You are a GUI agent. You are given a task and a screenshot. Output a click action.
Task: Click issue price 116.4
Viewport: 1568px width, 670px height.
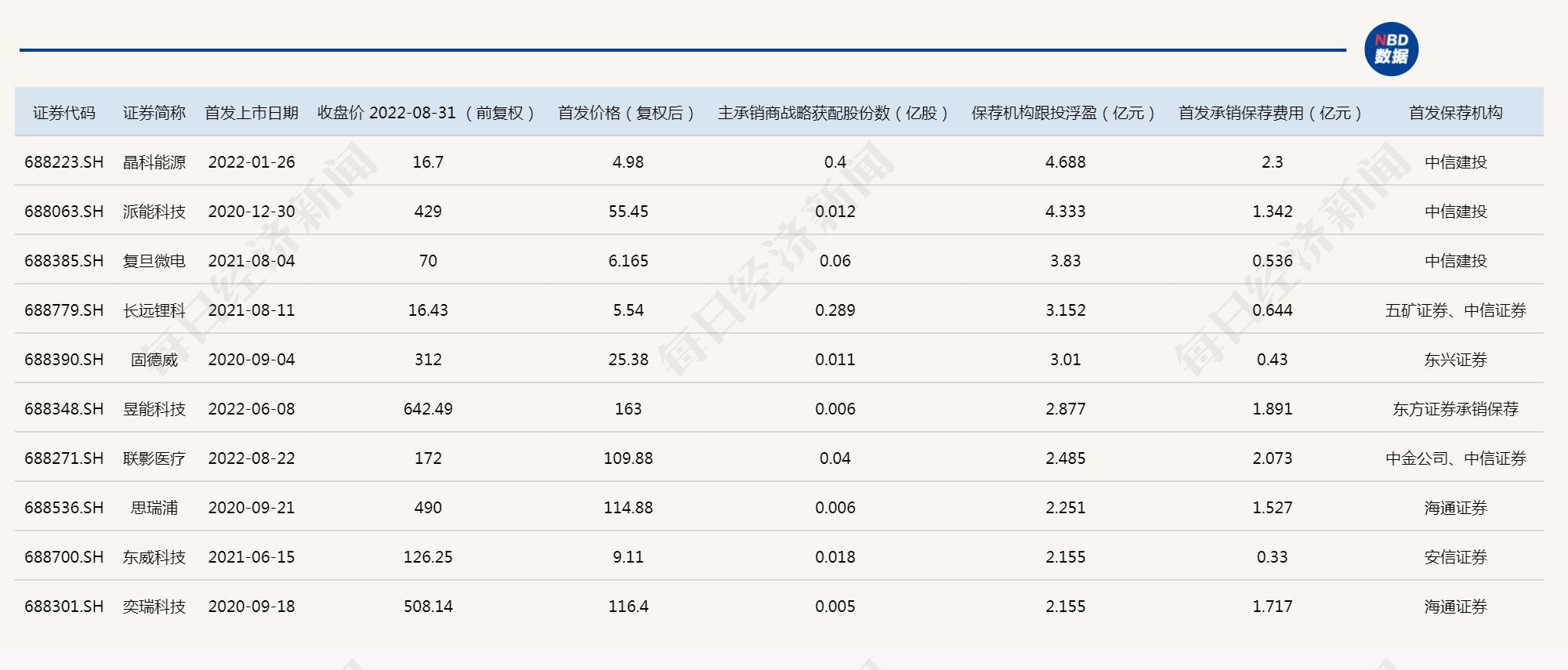pyautogui.click(x=628, y=607)
